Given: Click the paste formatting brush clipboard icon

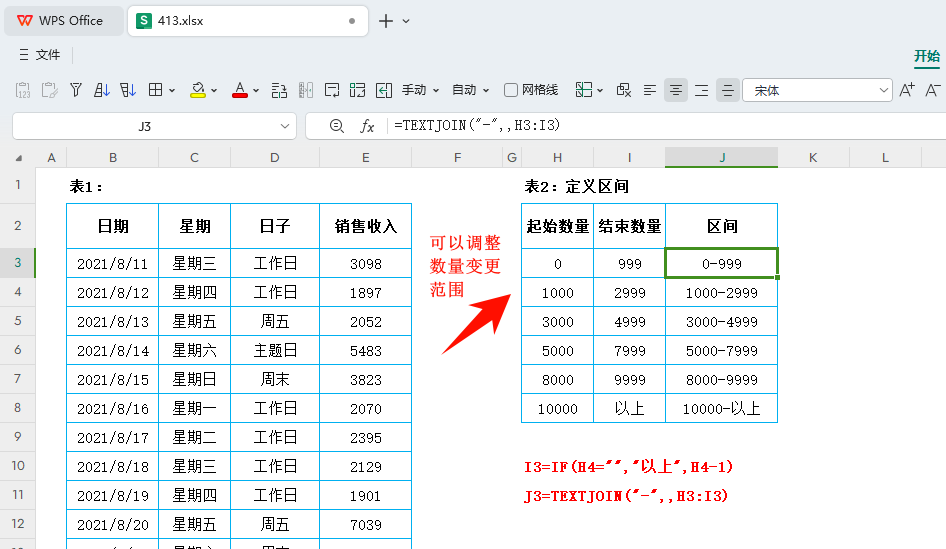Looking at the screenshot, I should (x=49, y=90).
